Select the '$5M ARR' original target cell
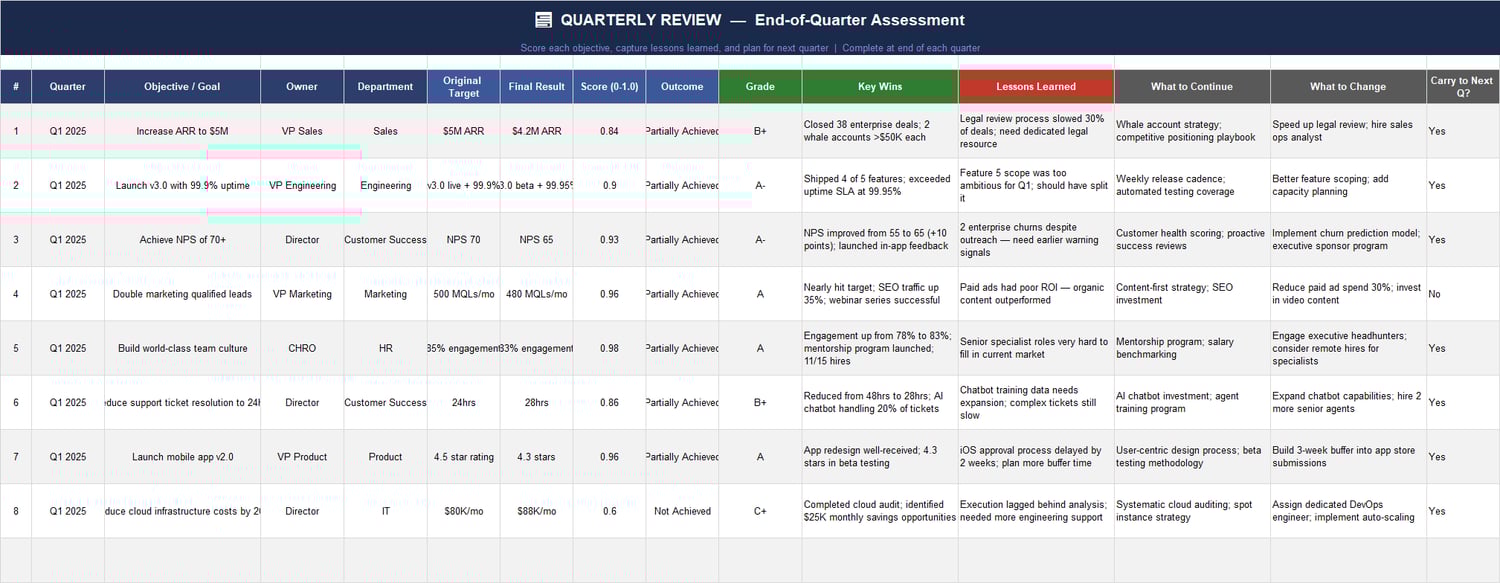 (x=463, y=130)
